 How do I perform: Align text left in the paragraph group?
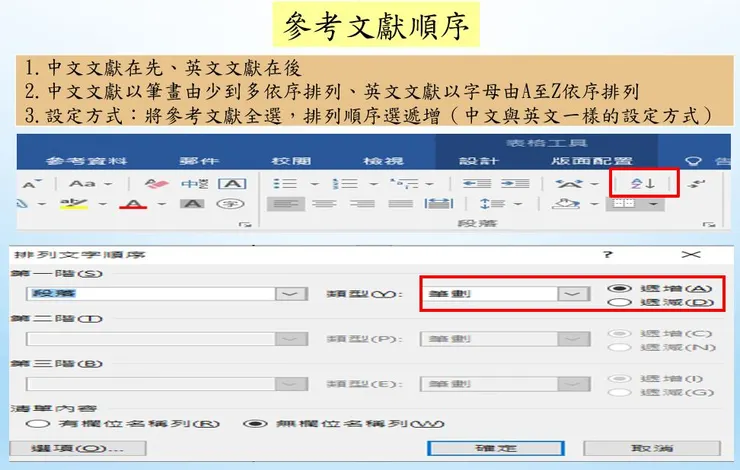click(x=286, y=204)
